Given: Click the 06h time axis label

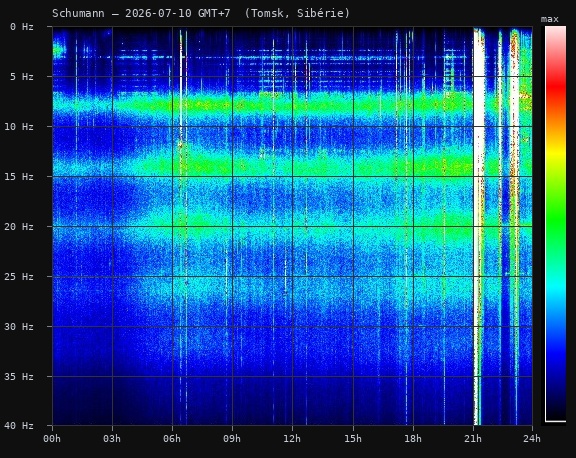Looking at the screenshot, I should click(x=172, y=439).
